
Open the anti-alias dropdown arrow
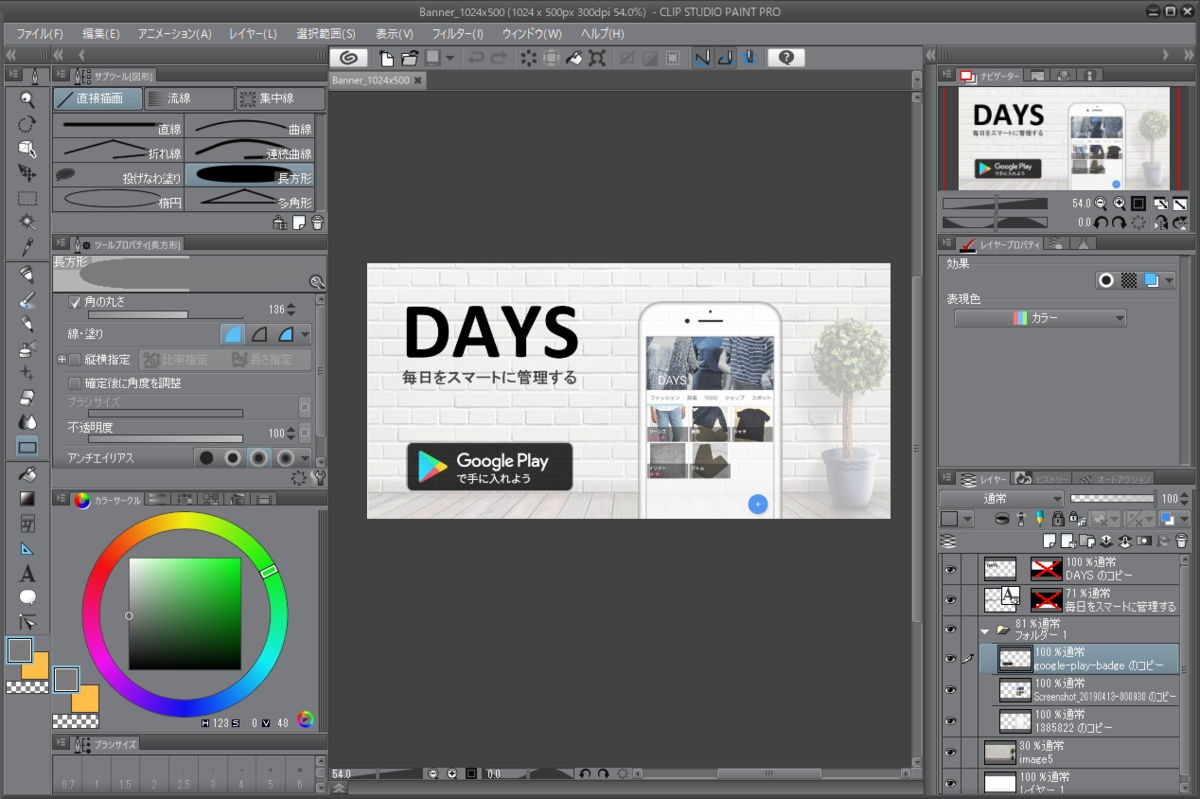pos(305,458)
